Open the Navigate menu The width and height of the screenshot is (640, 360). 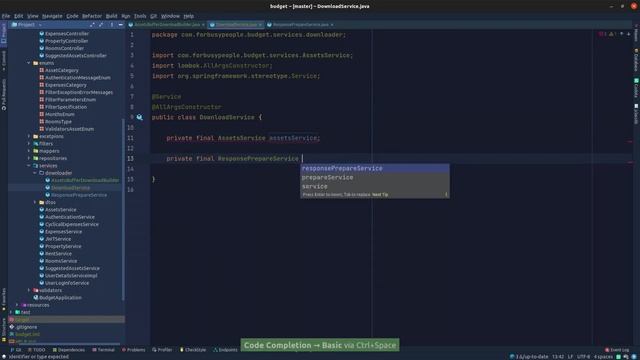pos(52,16)
